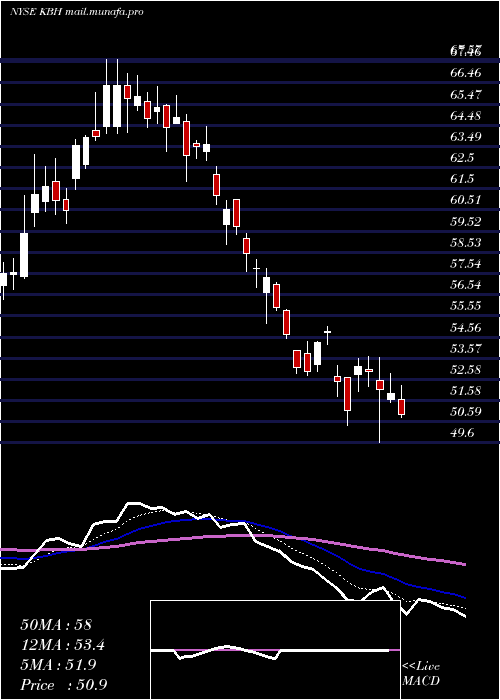
Task: Click the 59.52 price axis label
Action: pos(466,221)
